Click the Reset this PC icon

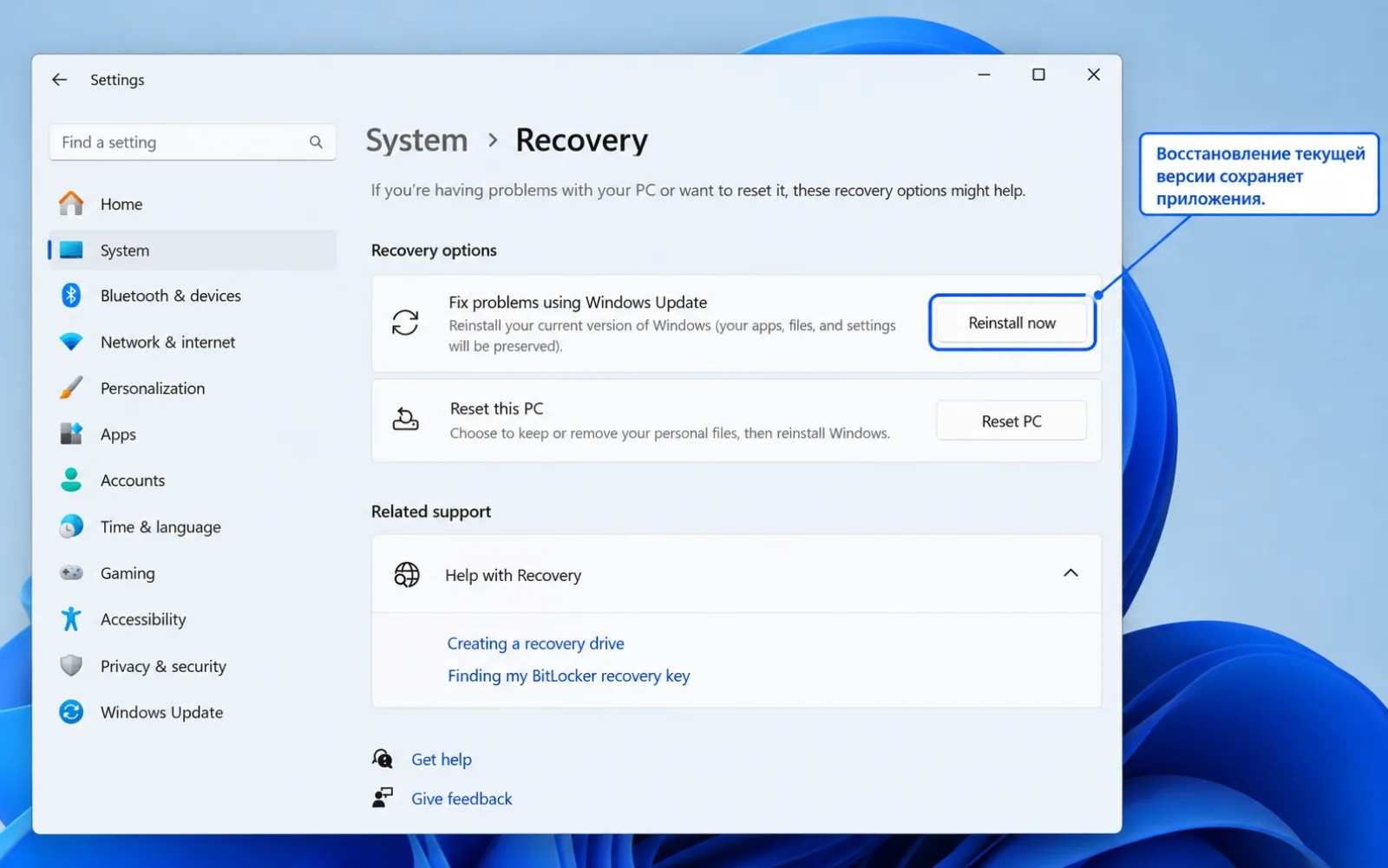tap(405, 420)
